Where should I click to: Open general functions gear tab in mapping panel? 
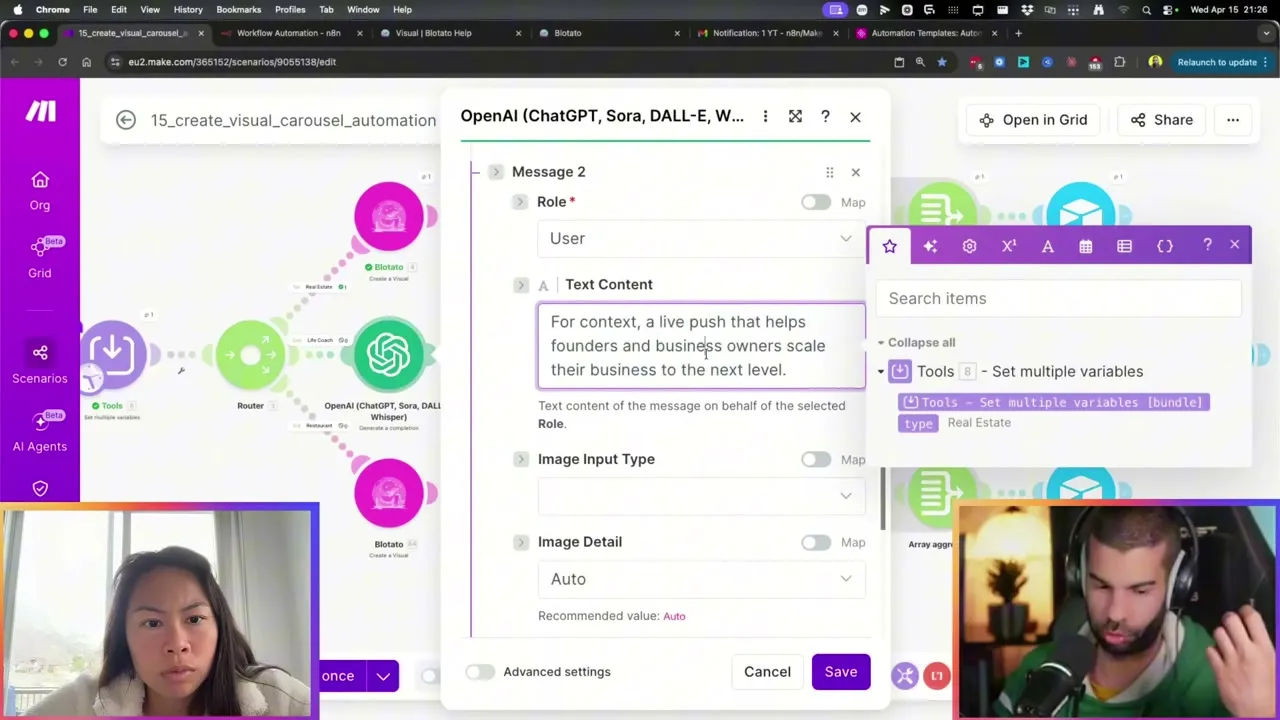point(969,246)
